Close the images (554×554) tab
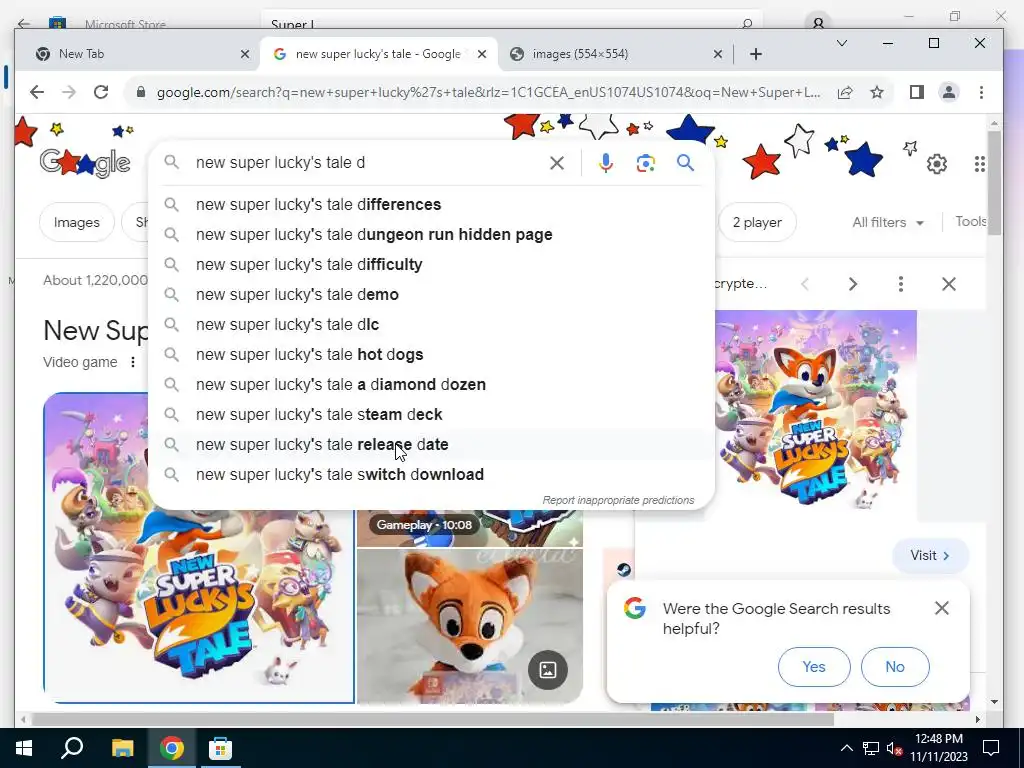The height and width of the screenshot is (768, 1024). click(x=717, y=54)
